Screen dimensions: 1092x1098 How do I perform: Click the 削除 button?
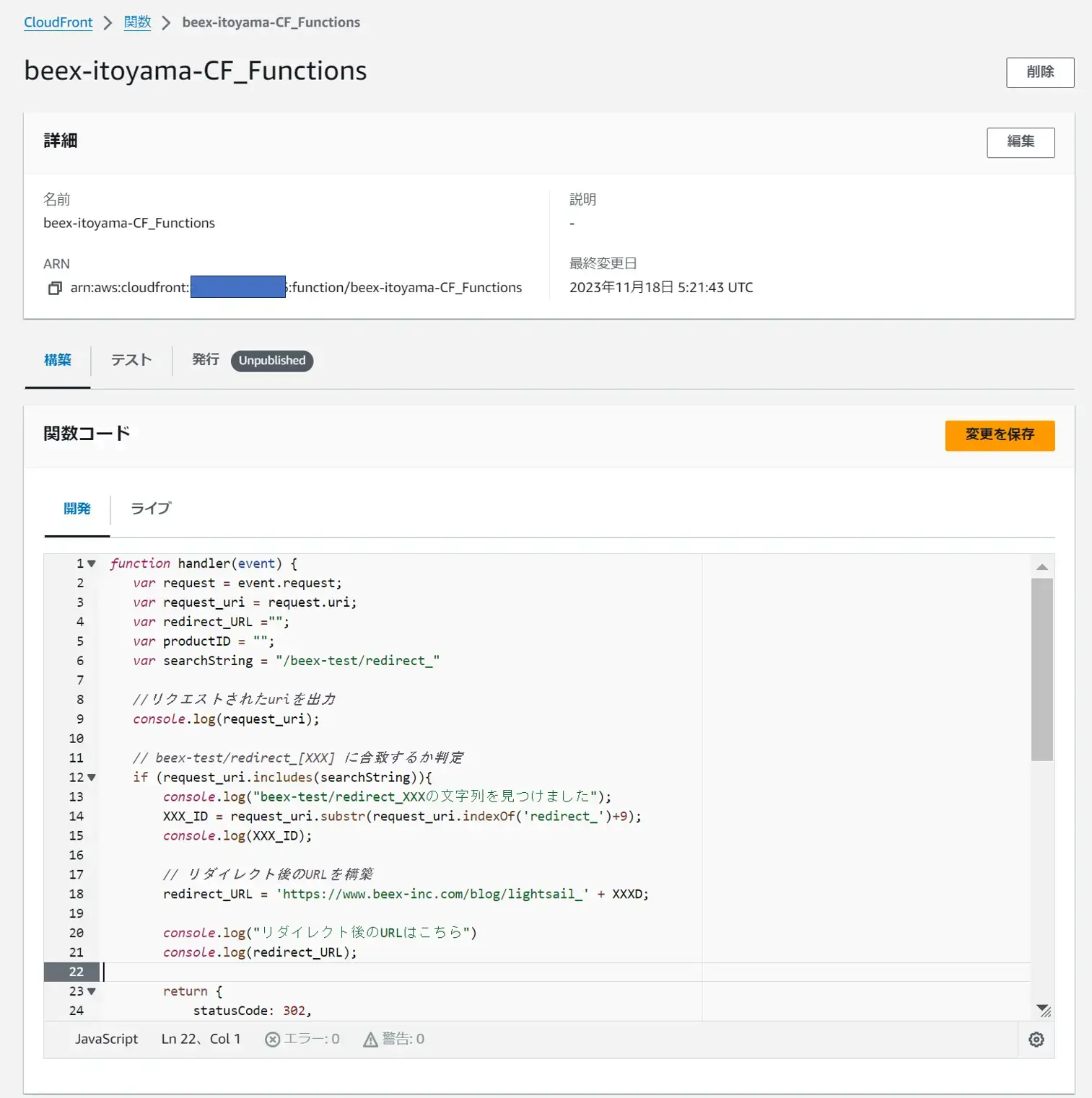[1040, 72]
